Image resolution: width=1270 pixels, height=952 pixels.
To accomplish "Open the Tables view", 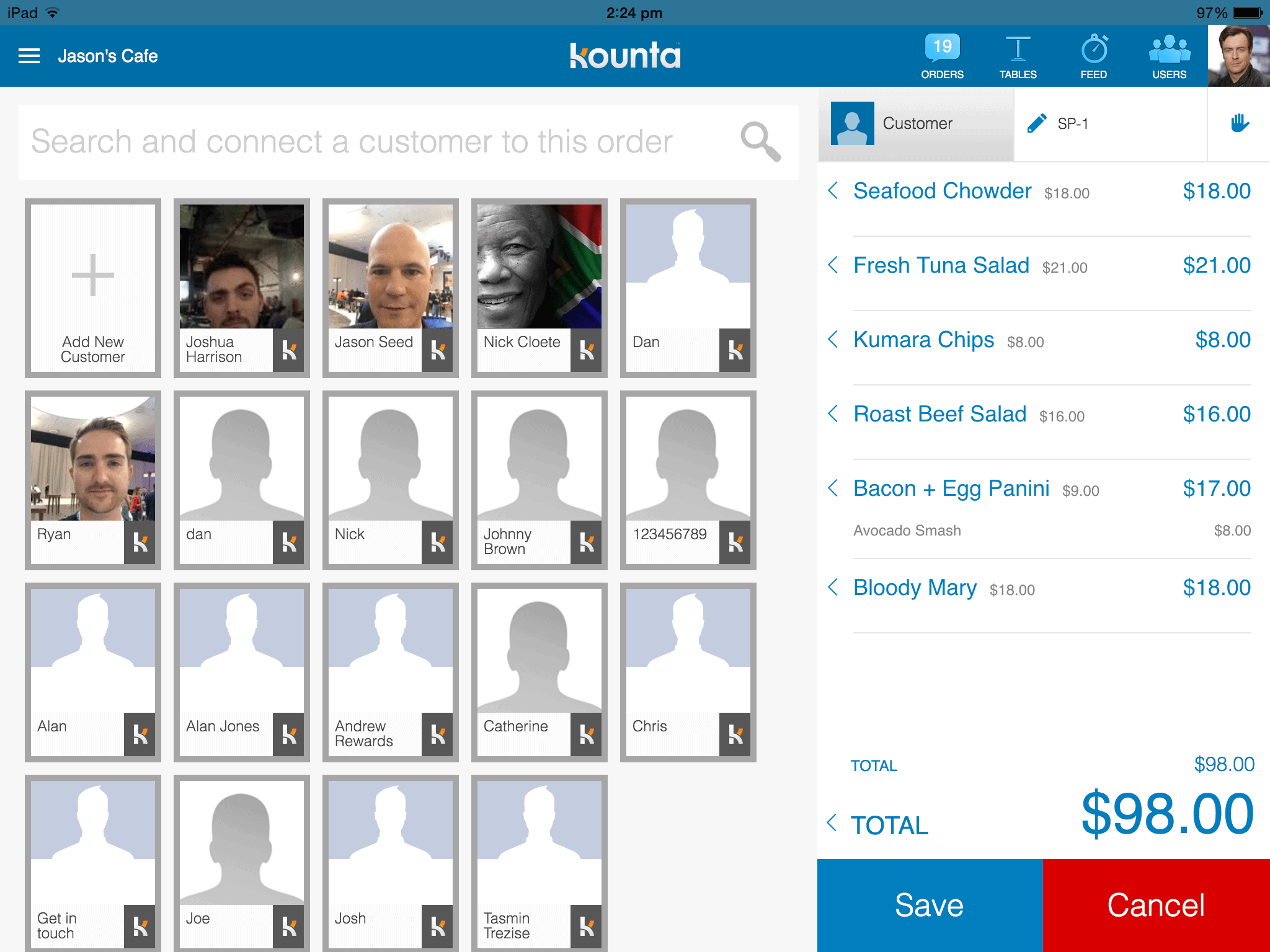I will (1018, 56).
